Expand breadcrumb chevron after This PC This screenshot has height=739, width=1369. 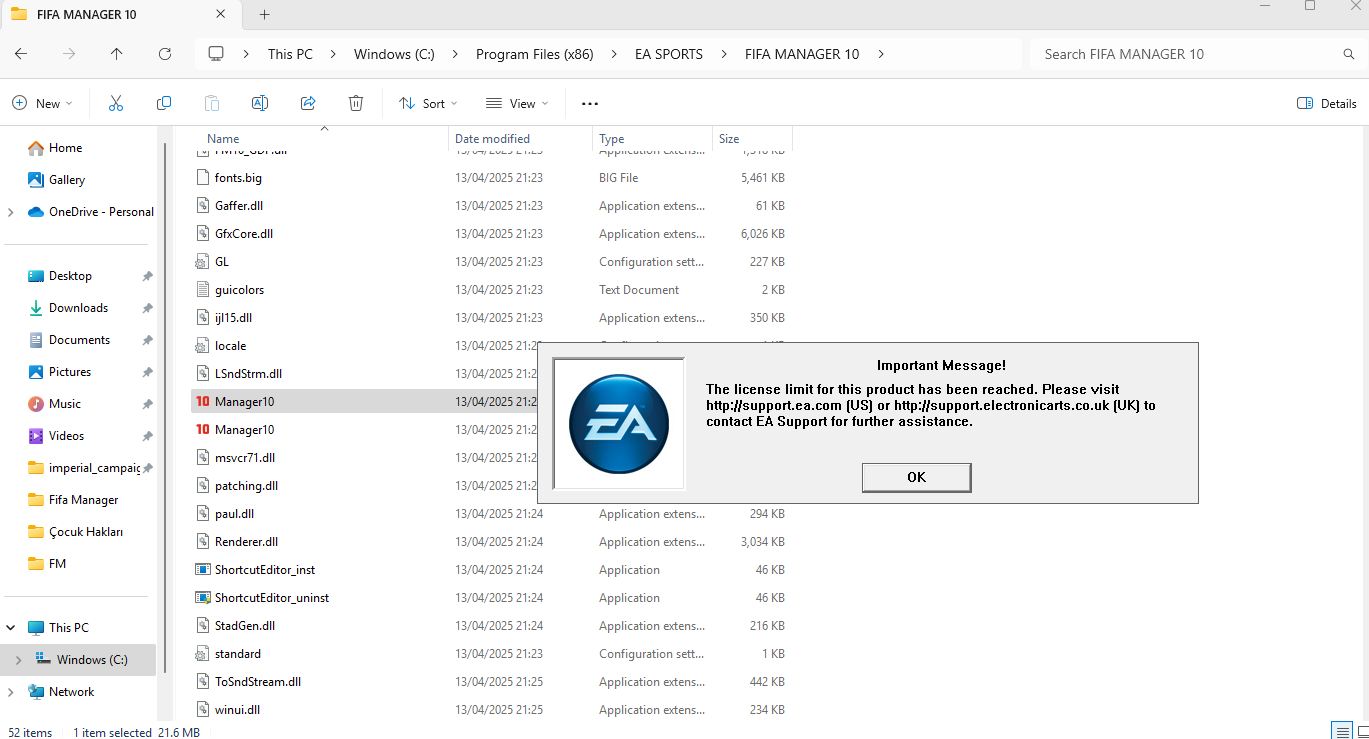pyautogui.click(x=333, y=54)
